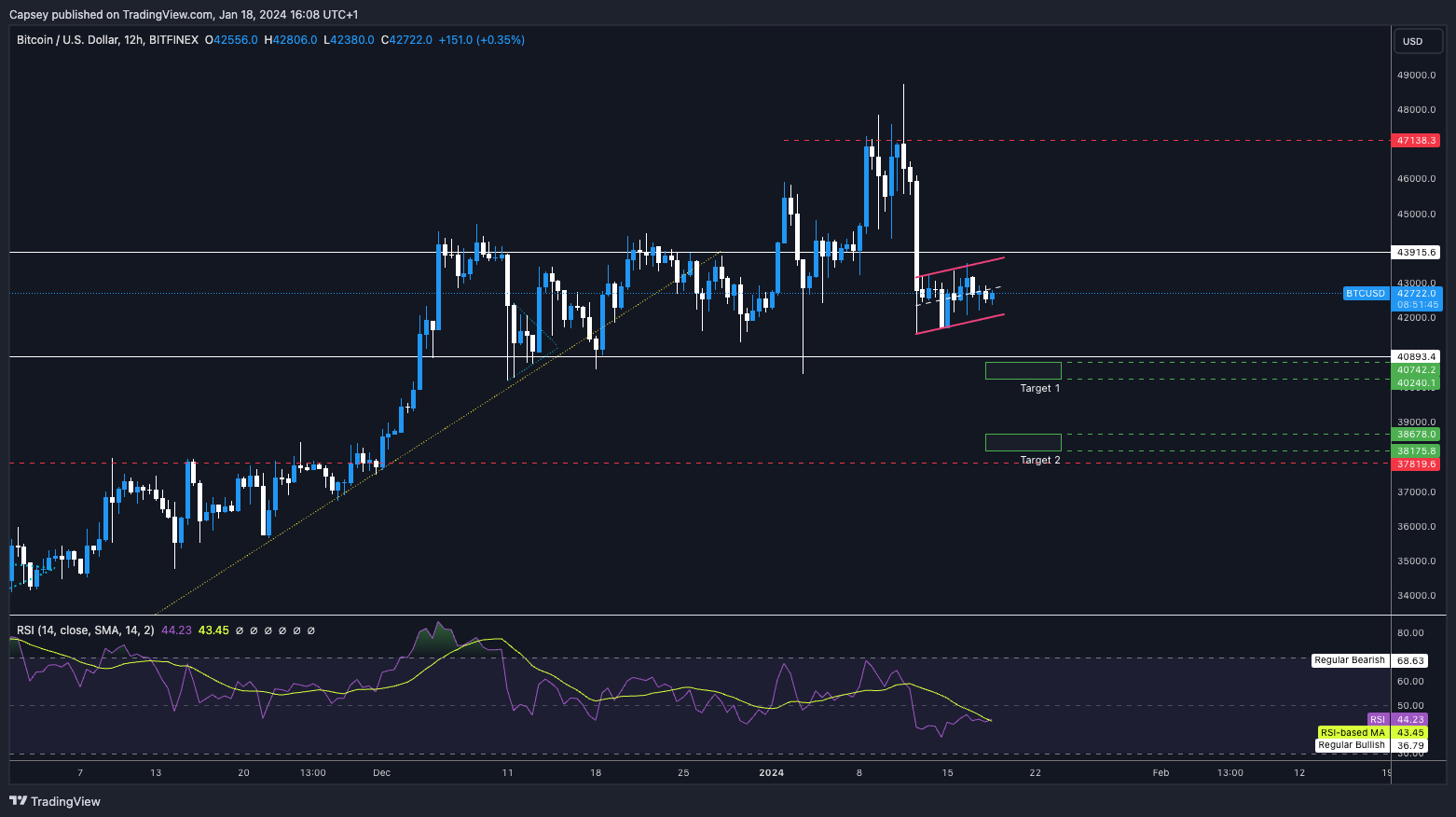Click the 22 date label on time axis

tap(1035, 772)
